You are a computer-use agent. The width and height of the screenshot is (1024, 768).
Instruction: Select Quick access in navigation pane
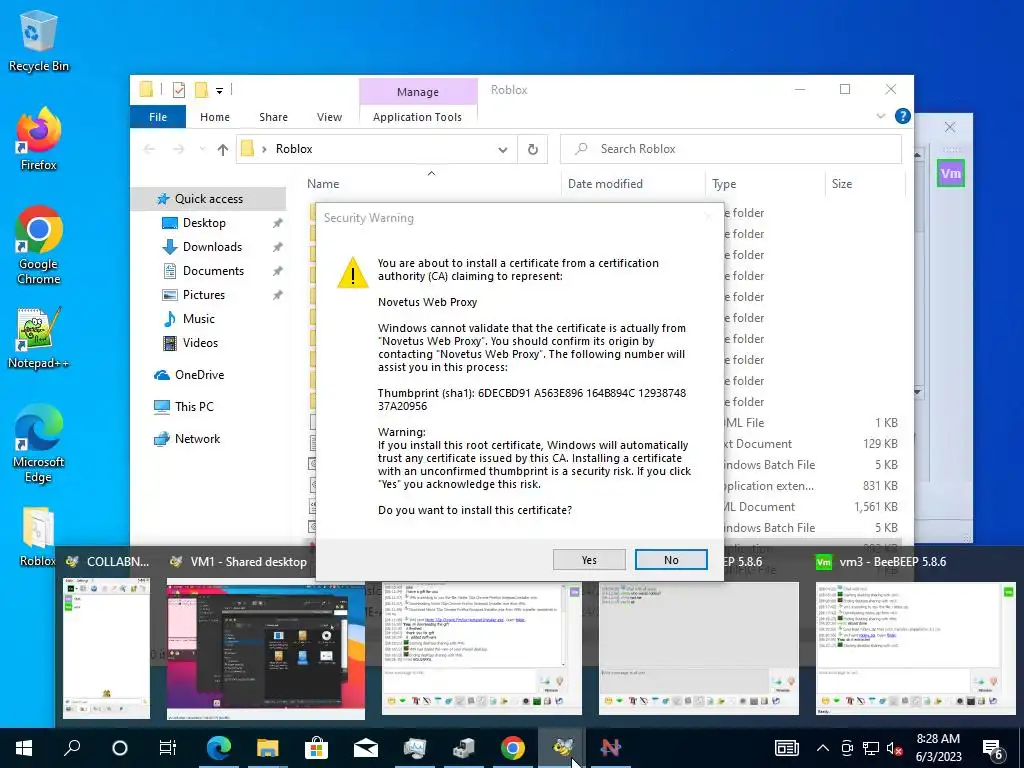tap(208, 199)
